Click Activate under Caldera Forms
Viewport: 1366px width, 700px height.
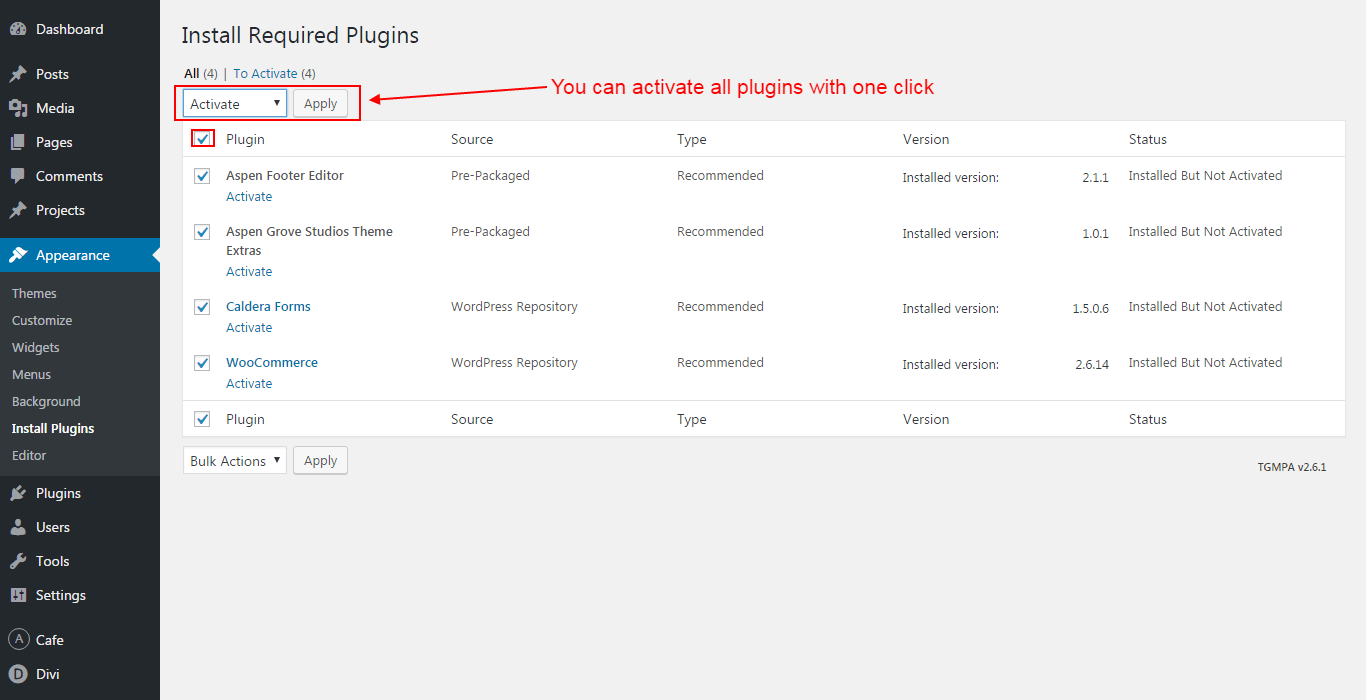(249, 328)
